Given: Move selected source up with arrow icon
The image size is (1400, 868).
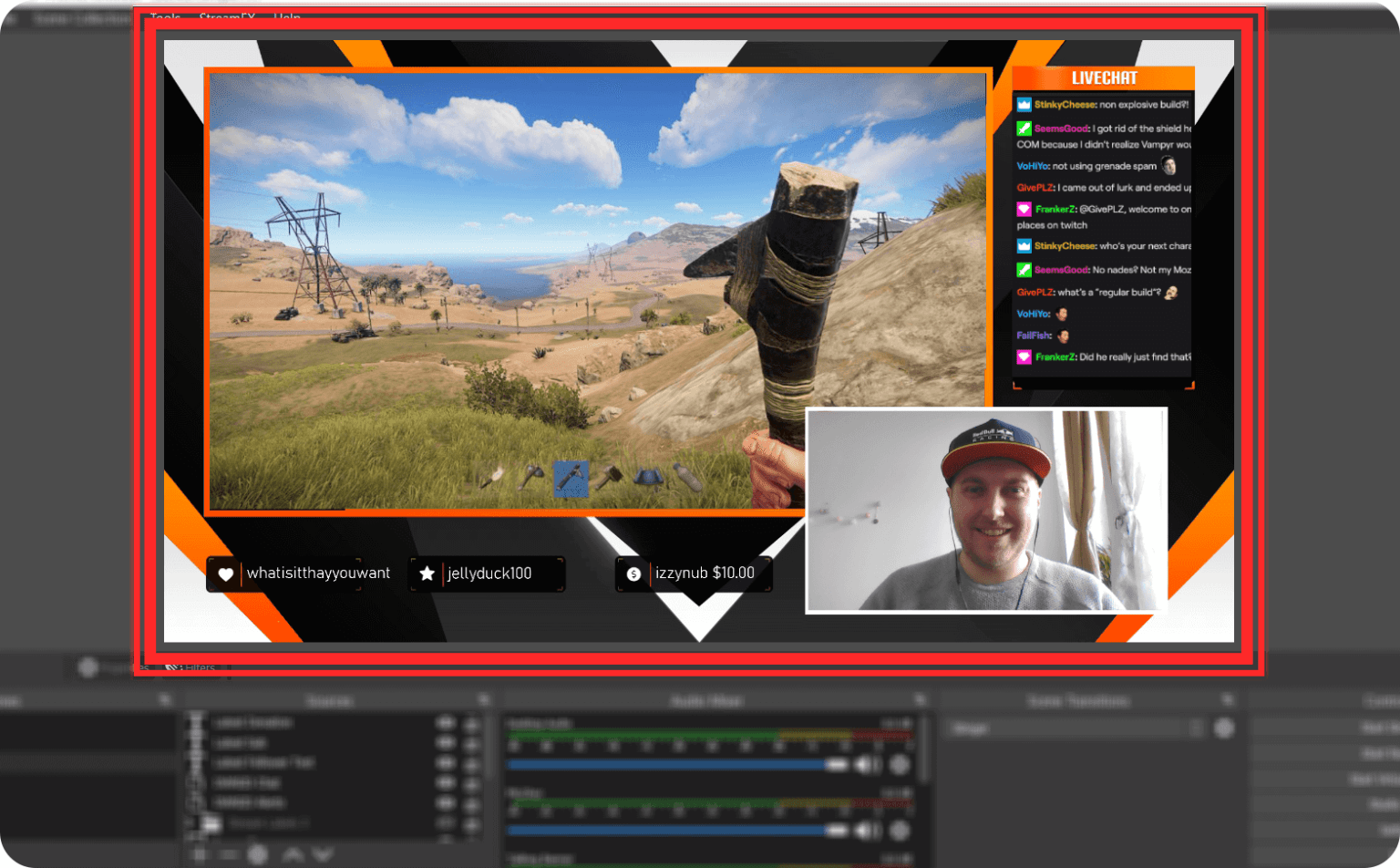Looking at the screenshot, I should 293,854.
